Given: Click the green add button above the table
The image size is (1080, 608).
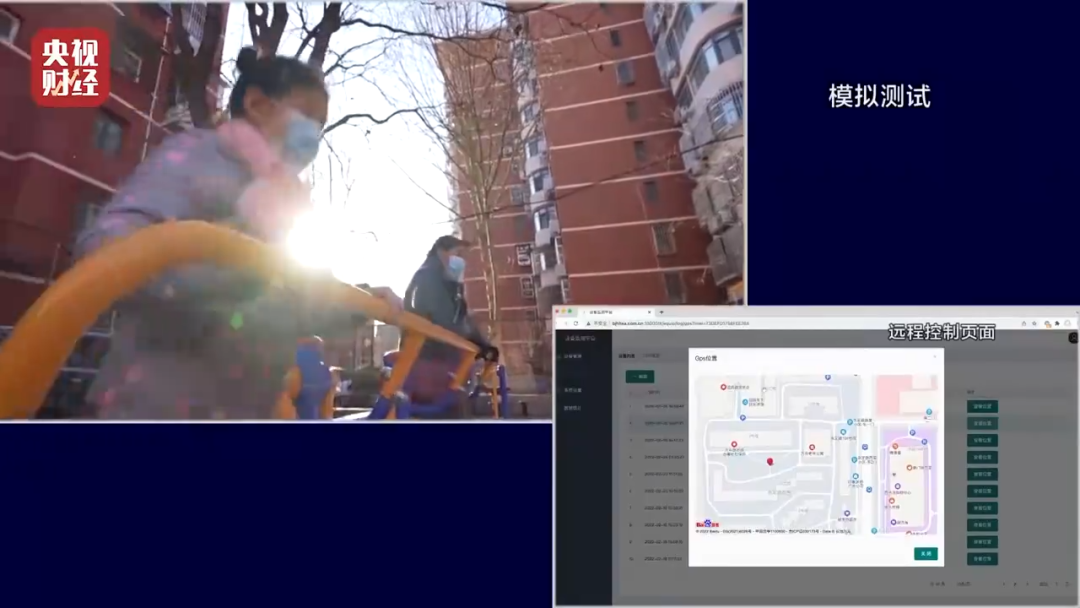Looking at the screenshot, I should (x=640, y=377).
